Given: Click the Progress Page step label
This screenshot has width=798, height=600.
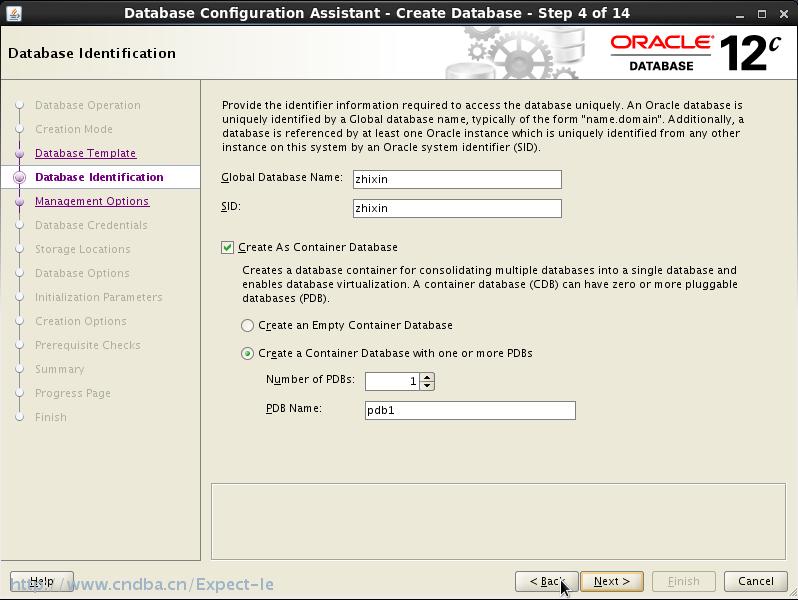Looking at the screenshot, I should click(x=73, y=393).
